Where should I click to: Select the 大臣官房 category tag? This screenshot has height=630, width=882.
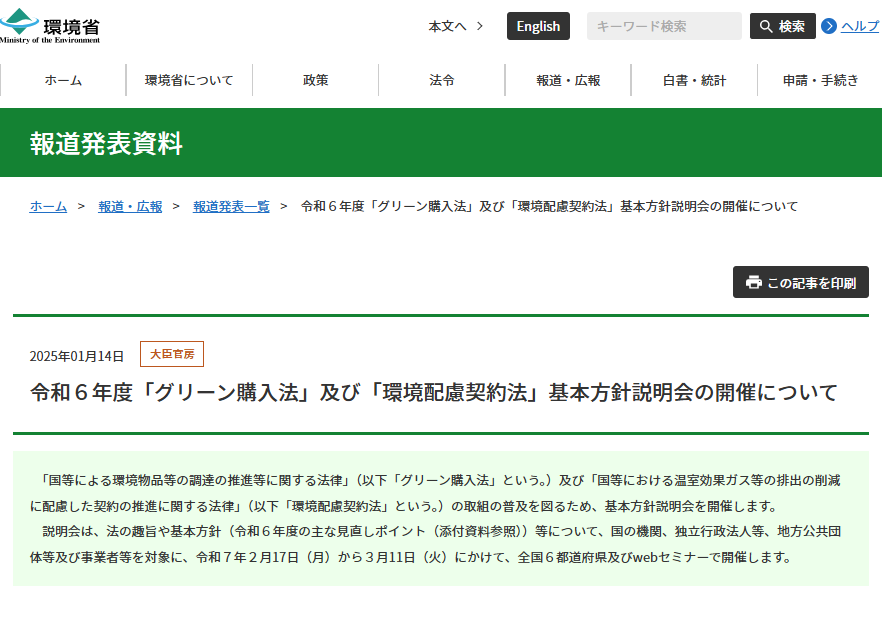(174, 353)
